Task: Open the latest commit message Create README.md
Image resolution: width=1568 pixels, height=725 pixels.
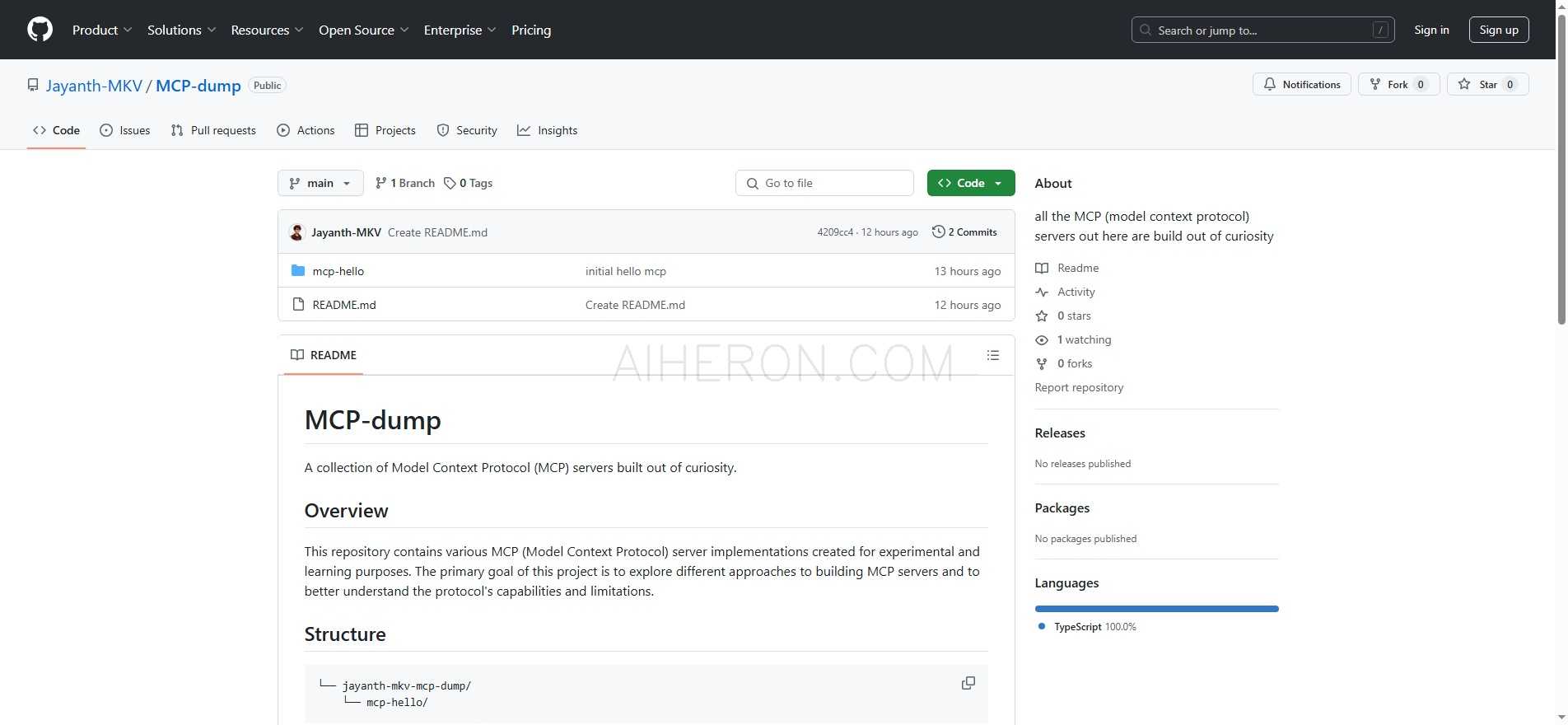Action: click(x=437, y=232)
